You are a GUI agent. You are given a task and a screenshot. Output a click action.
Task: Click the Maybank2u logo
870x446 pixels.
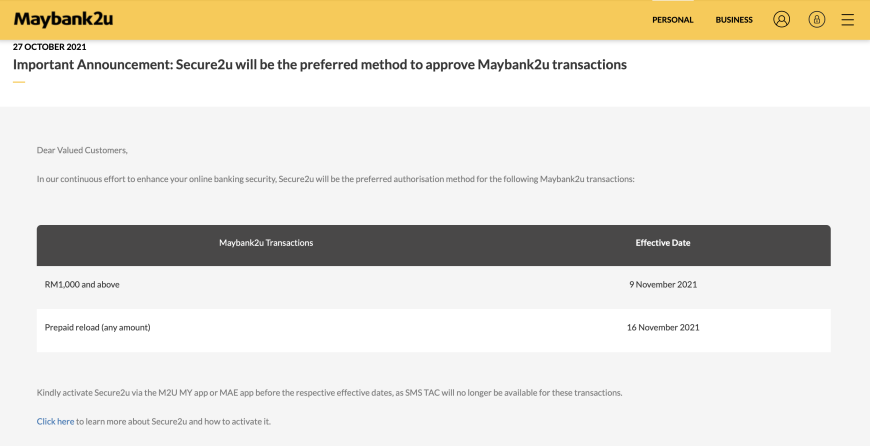click(x=63, y=19)
